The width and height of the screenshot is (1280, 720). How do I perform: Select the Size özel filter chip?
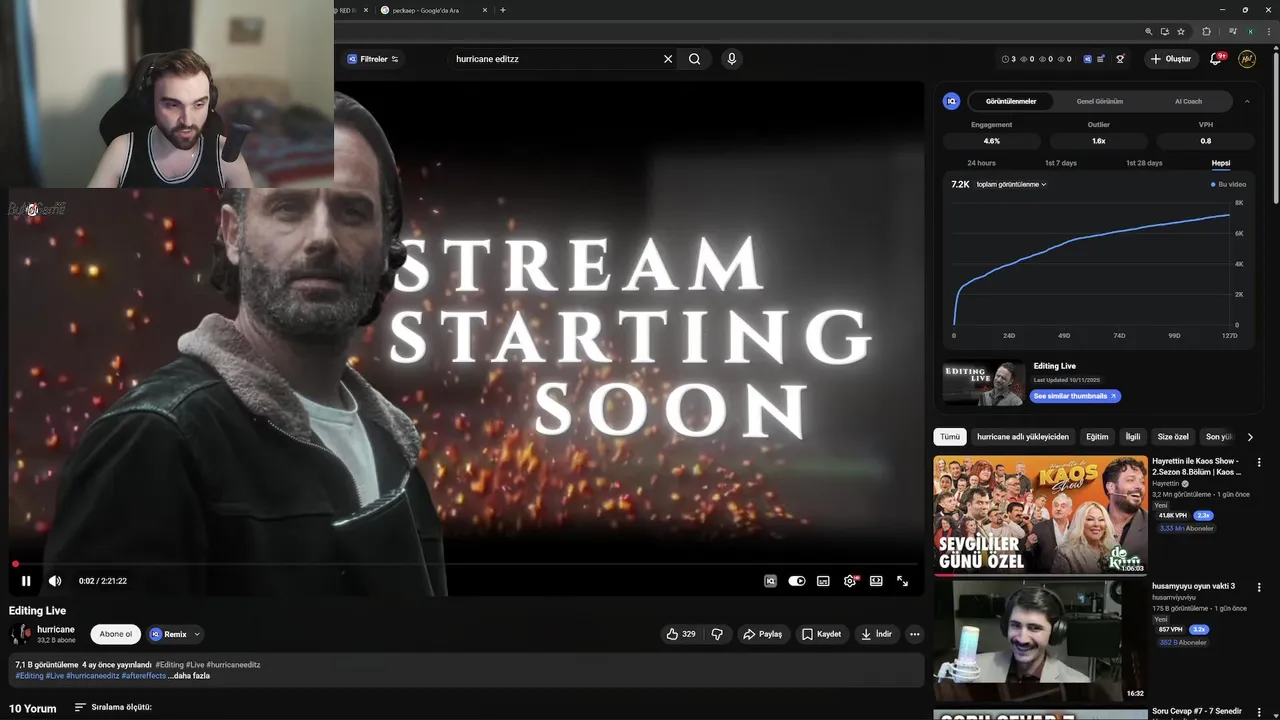tap(1173, 437)
